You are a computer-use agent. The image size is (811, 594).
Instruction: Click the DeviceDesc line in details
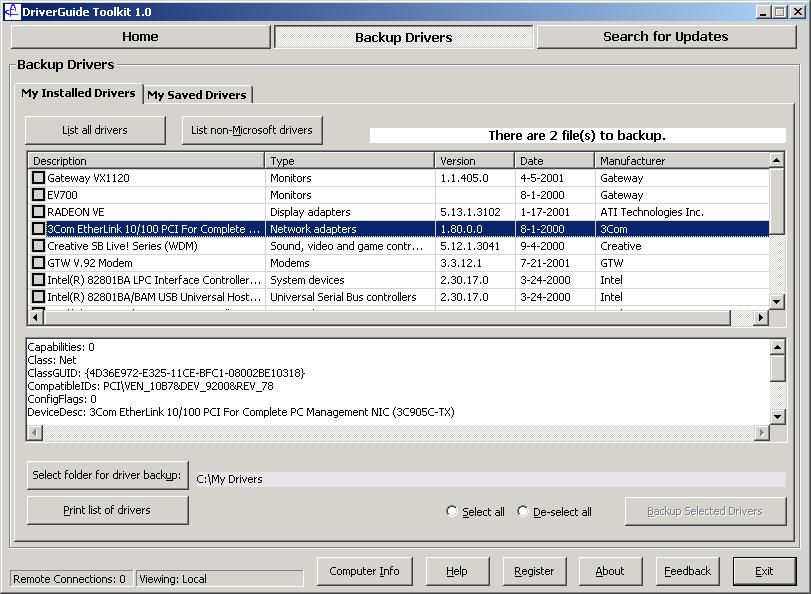point(241,412)
